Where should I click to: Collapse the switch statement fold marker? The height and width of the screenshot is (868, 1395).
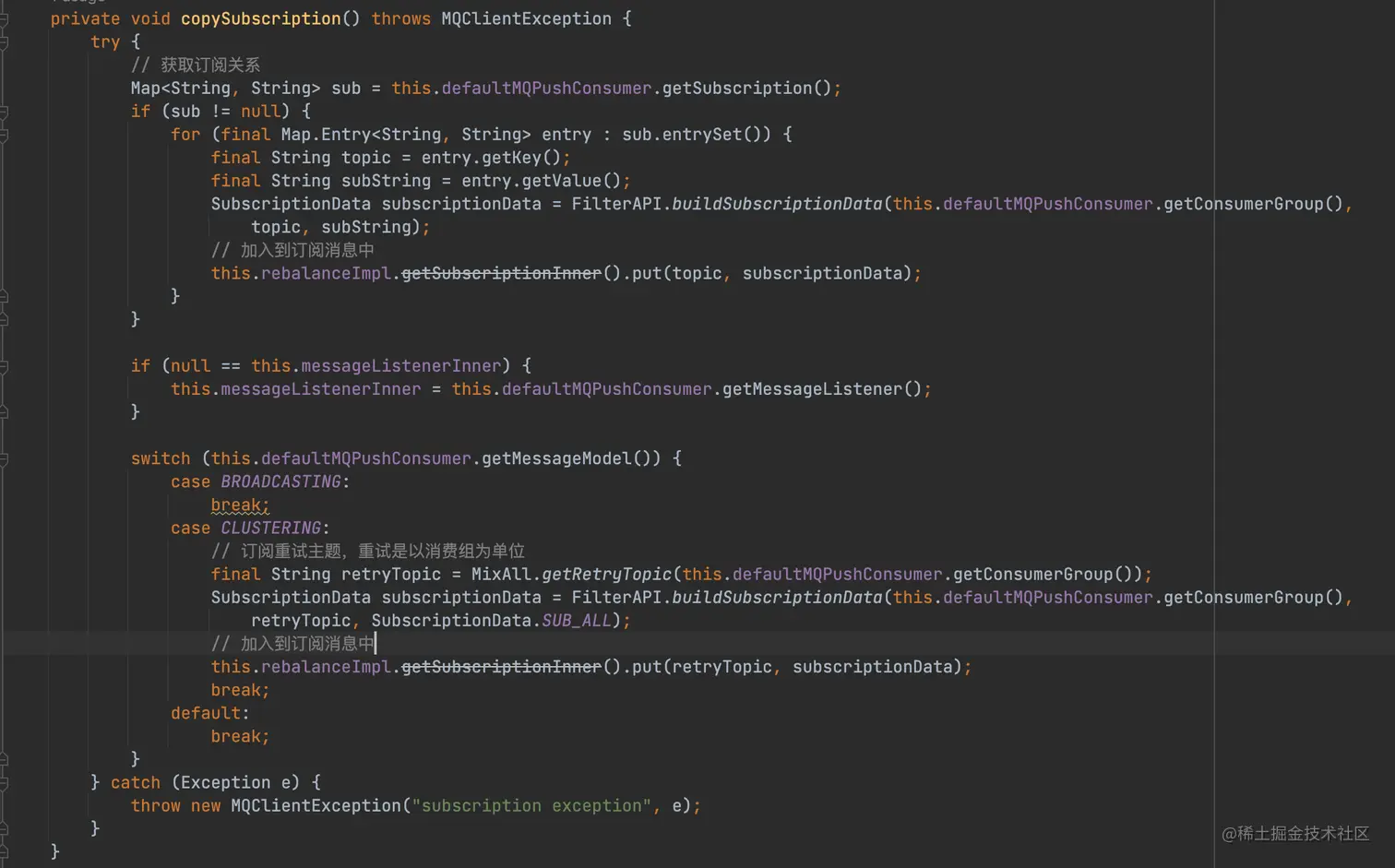(x=4, y=458)
